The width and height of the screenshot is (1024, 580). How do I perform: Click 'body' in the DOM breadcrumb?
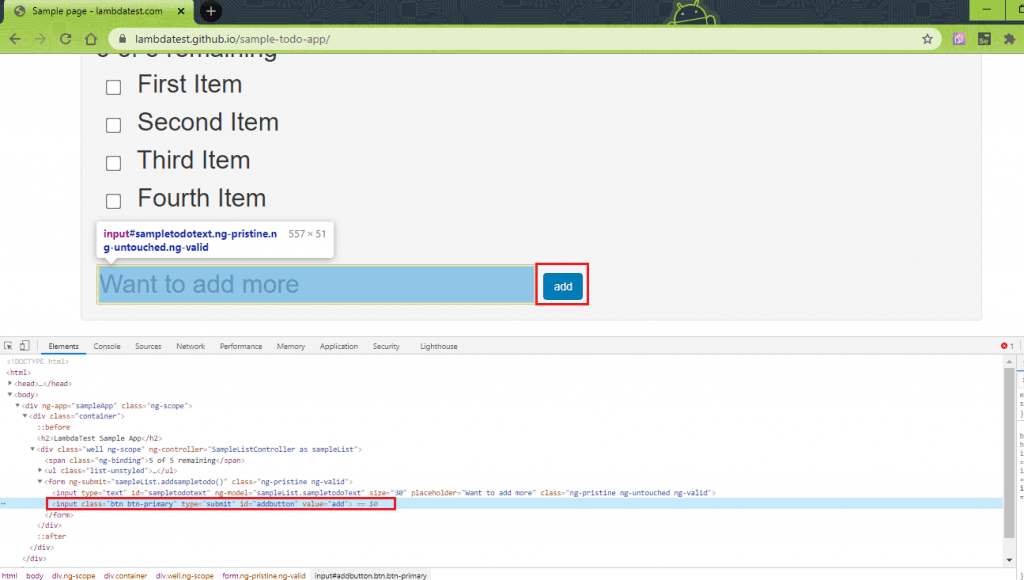click(35, 575)
